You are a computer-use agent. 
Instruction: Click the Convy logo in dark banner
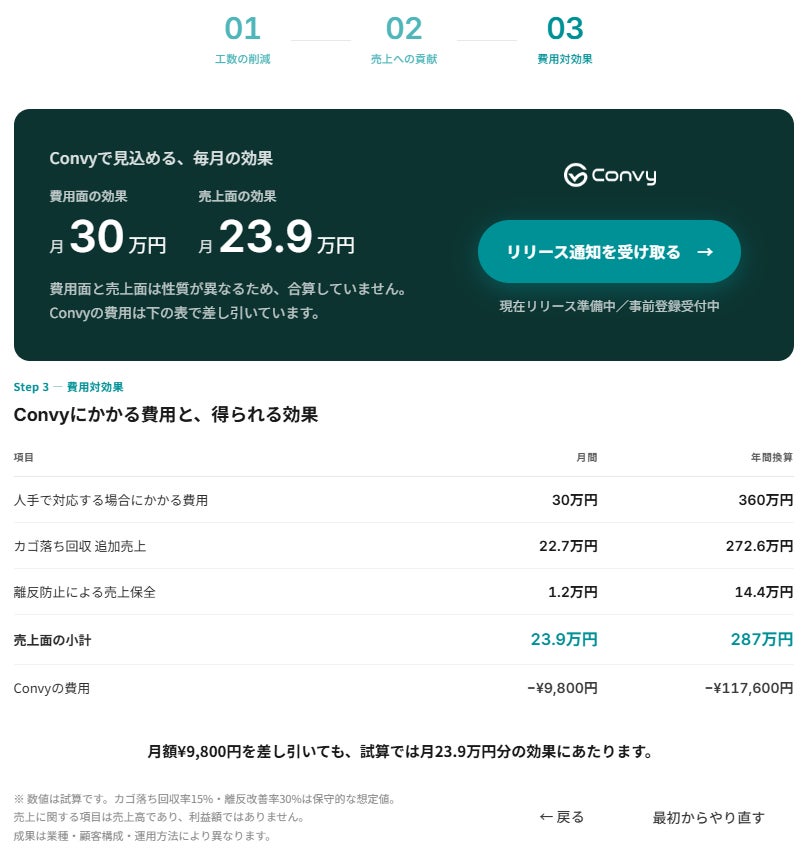tap(610, 175)
